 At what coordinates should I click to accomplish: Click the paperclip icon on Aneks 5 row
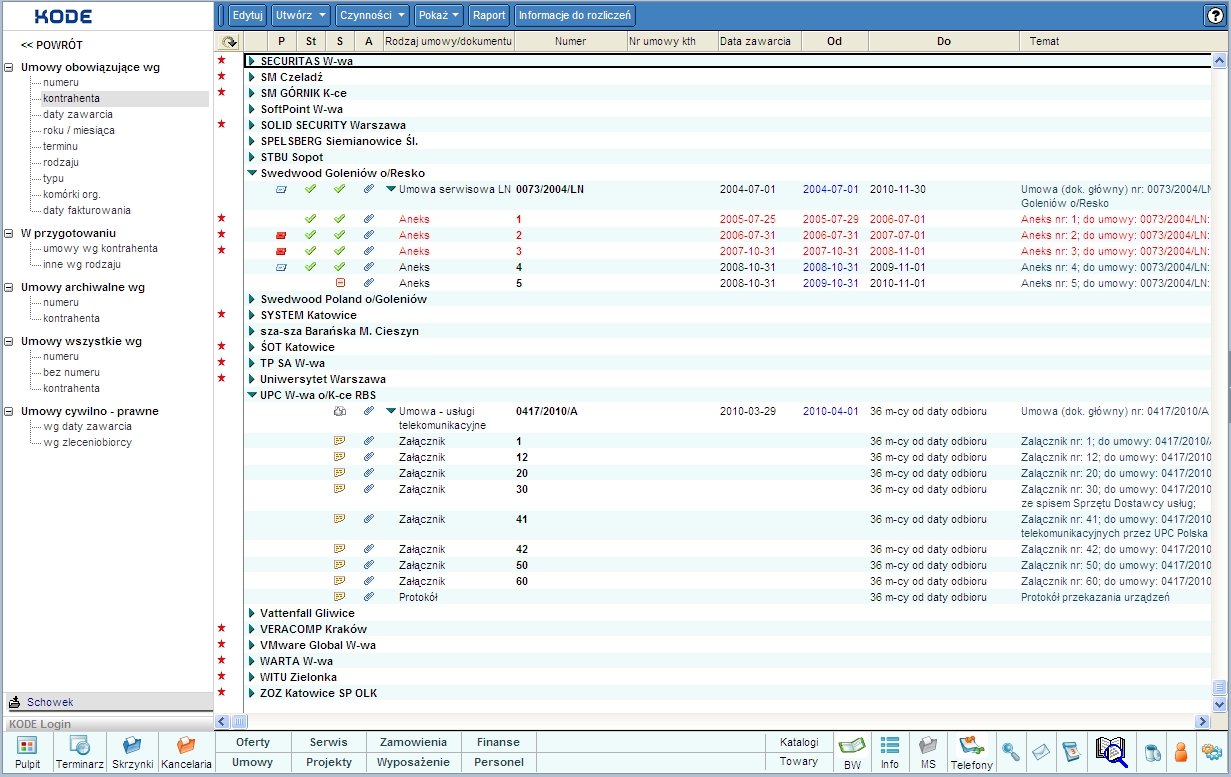[x=369, y=283]
